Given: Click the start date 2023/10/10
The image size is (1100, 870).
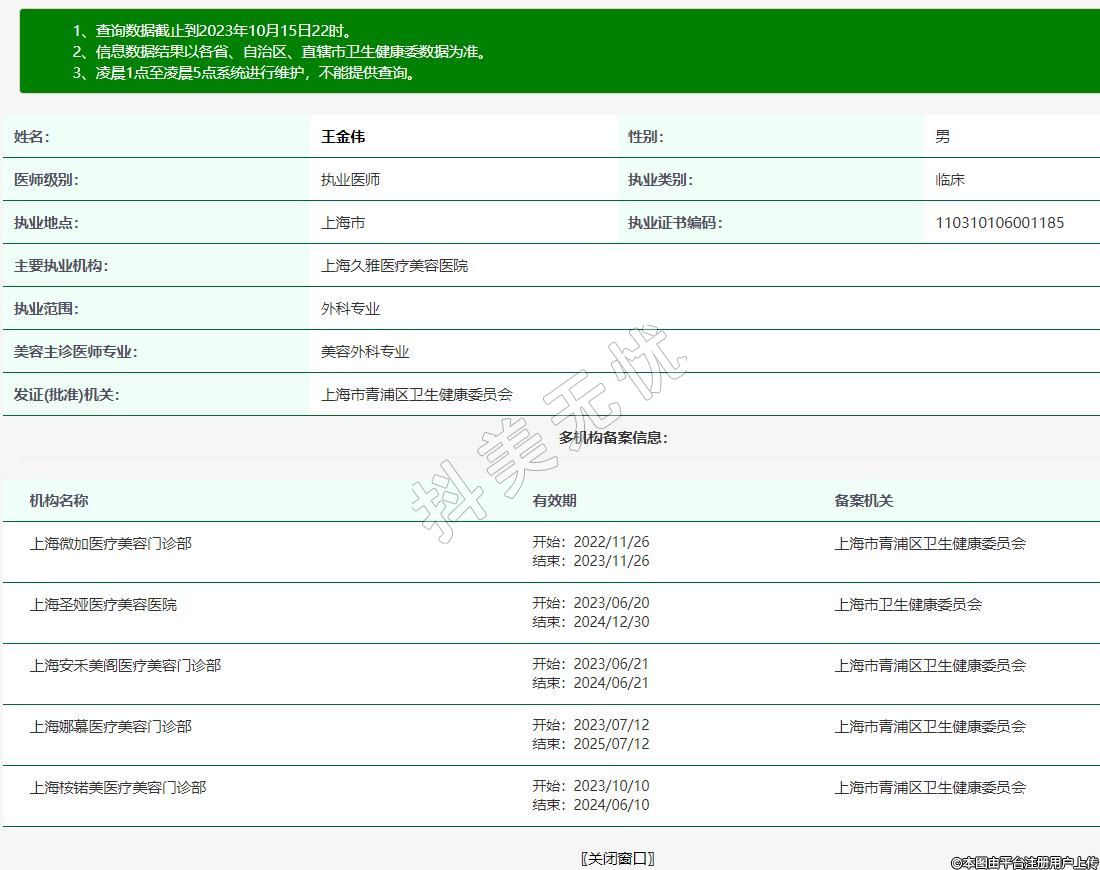Looking at the screenshot, I should pyautogui.click(x=611, y=786).
